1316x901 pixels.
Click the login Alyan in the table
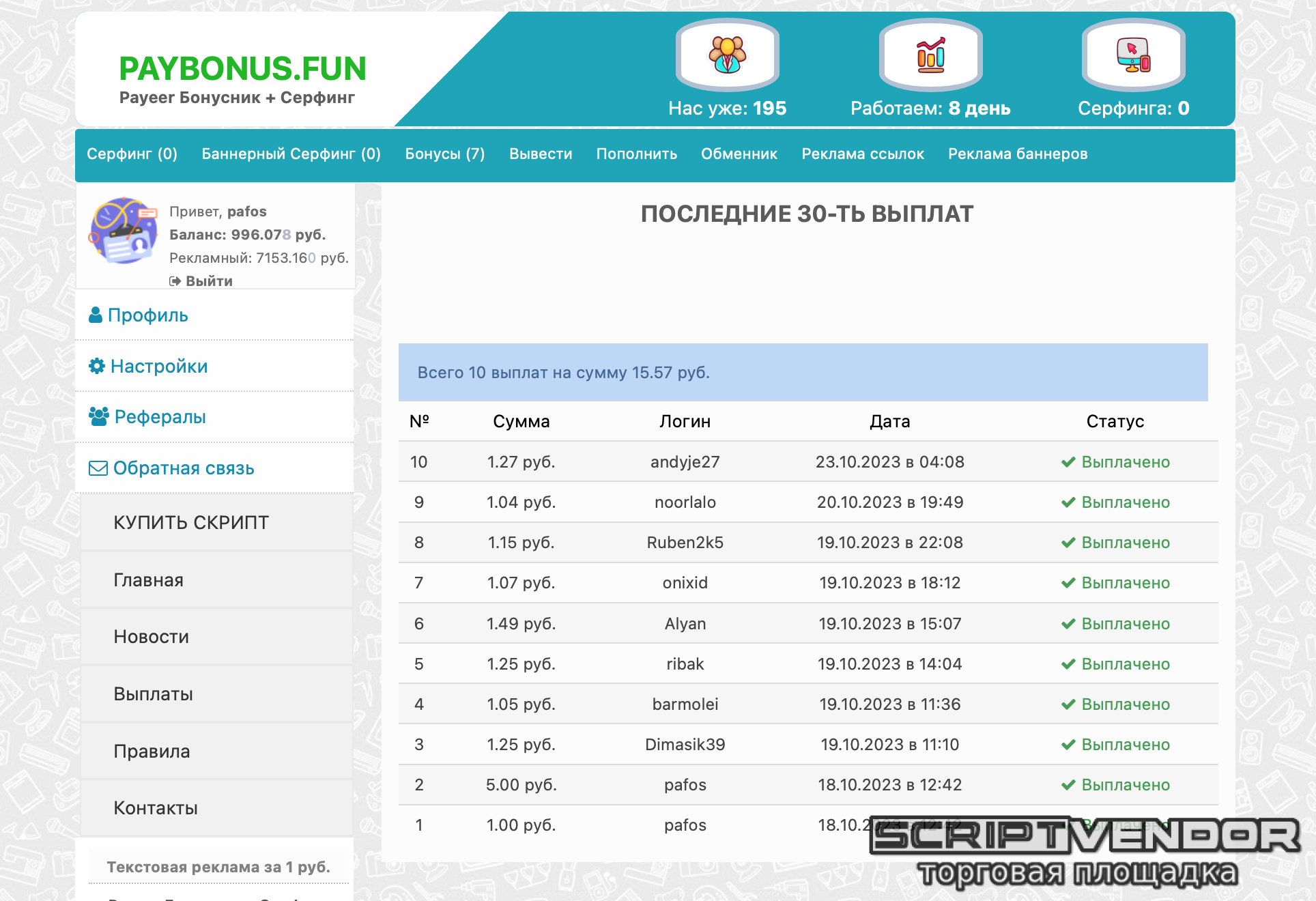685,624
